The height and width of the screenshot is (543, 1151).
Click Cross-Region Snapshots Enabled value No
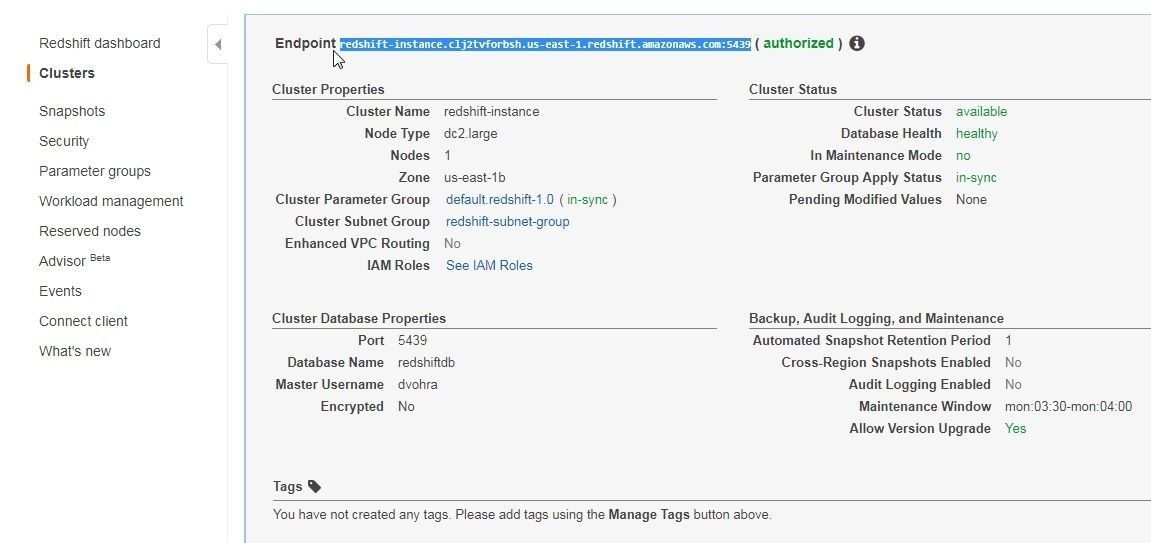pos(1013,362)
